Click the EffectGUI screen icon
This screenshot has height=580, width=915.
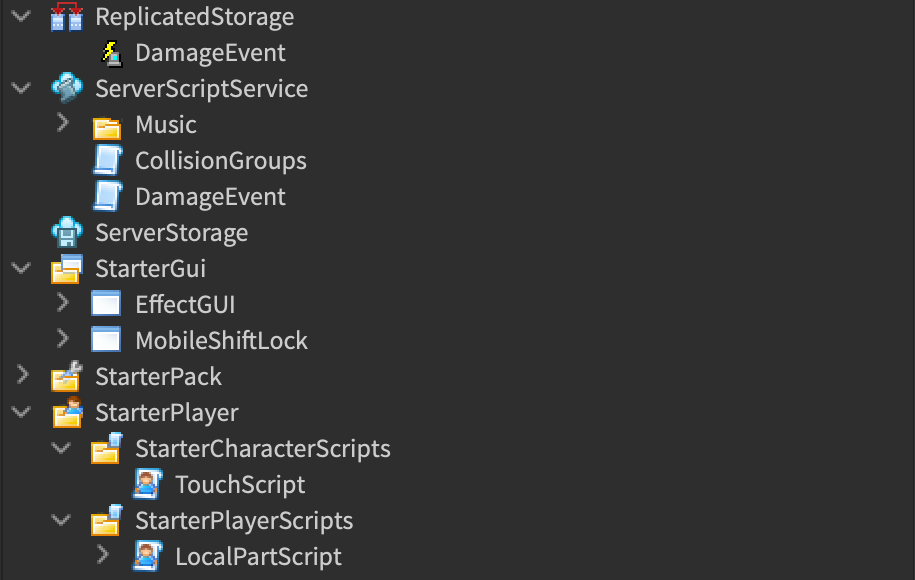pyautogui.click(x=106, y=304)
